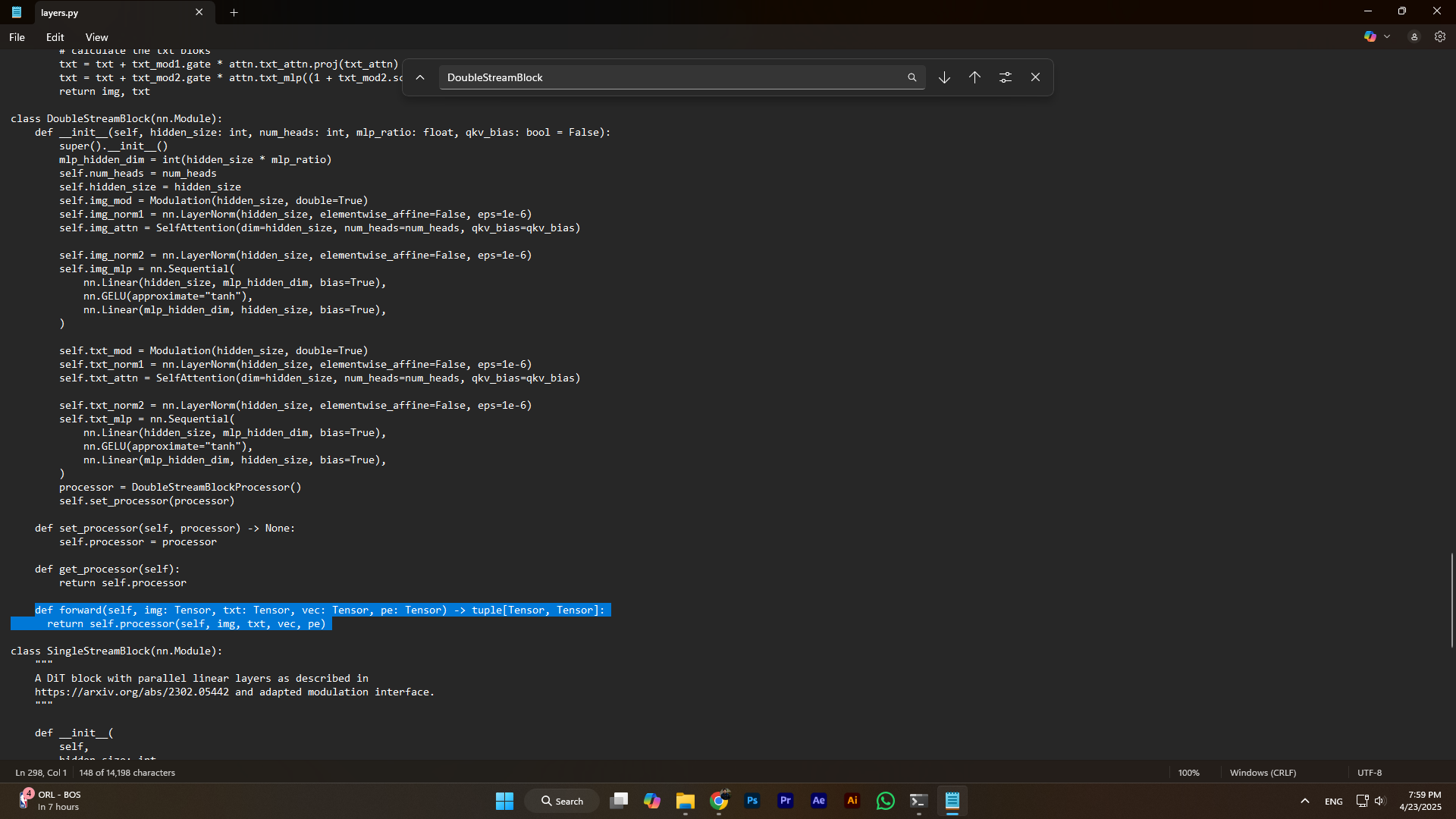Screen dimensions: 1456x819
Task: Click the UTF-8 encoding selector
Action: pyautogui.click(x=1369, y=773)
